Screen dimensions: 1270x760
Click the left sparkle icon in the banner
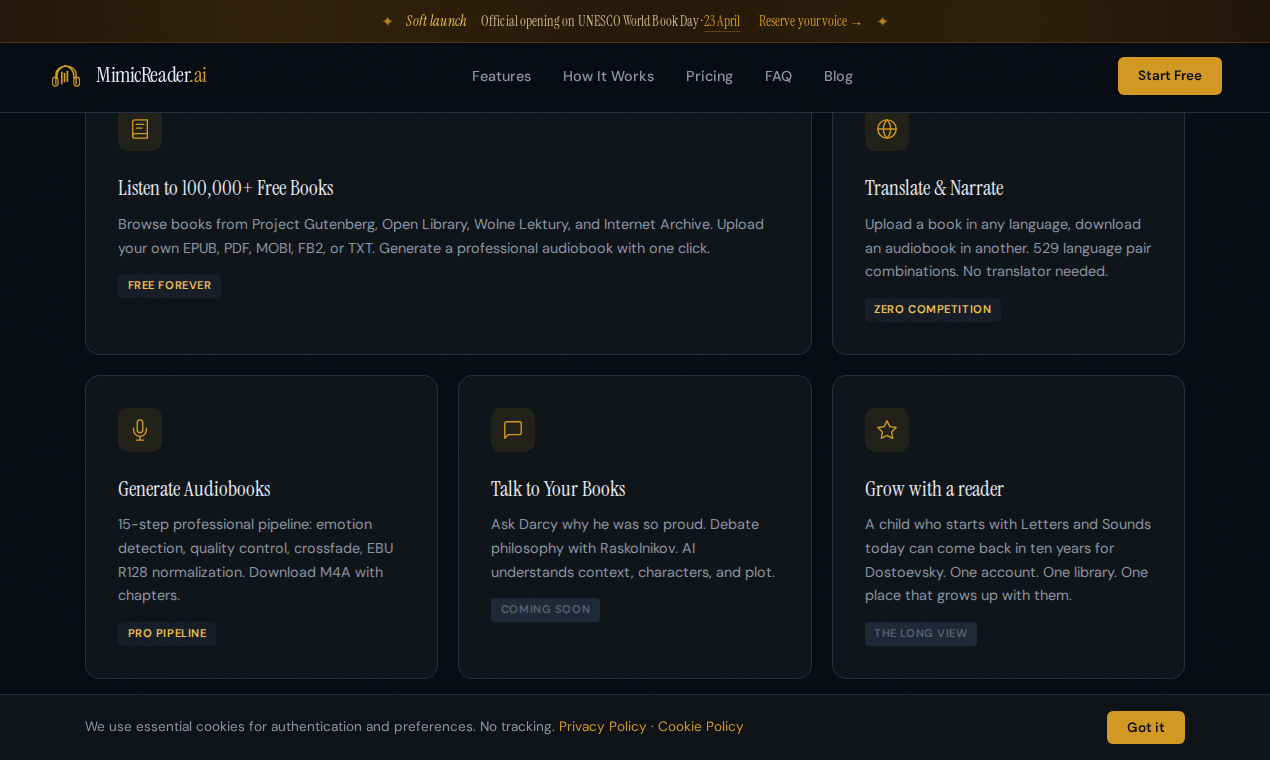[x=387, y=20]
